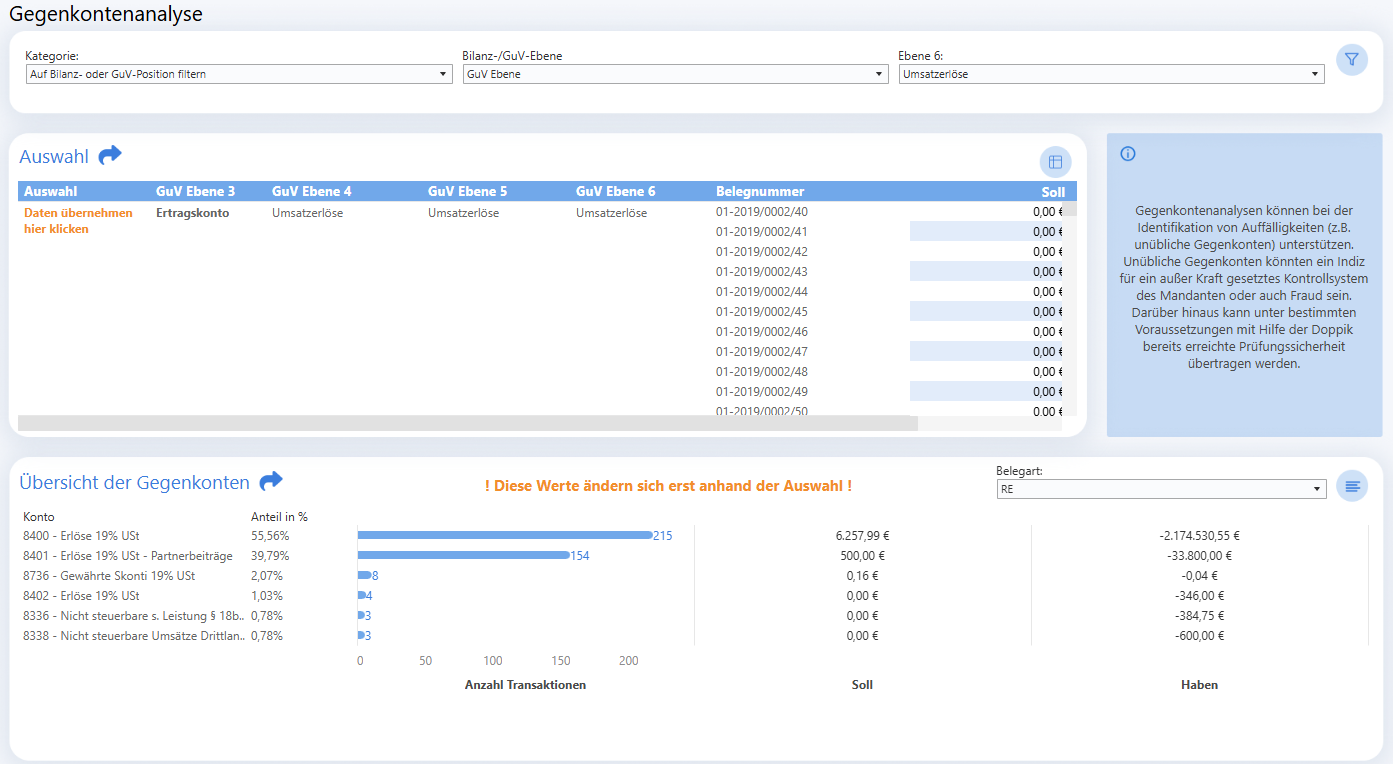Open the Belegart RE dropdown
This screenshot has height=764, width=1393.
coord(1161,489)
